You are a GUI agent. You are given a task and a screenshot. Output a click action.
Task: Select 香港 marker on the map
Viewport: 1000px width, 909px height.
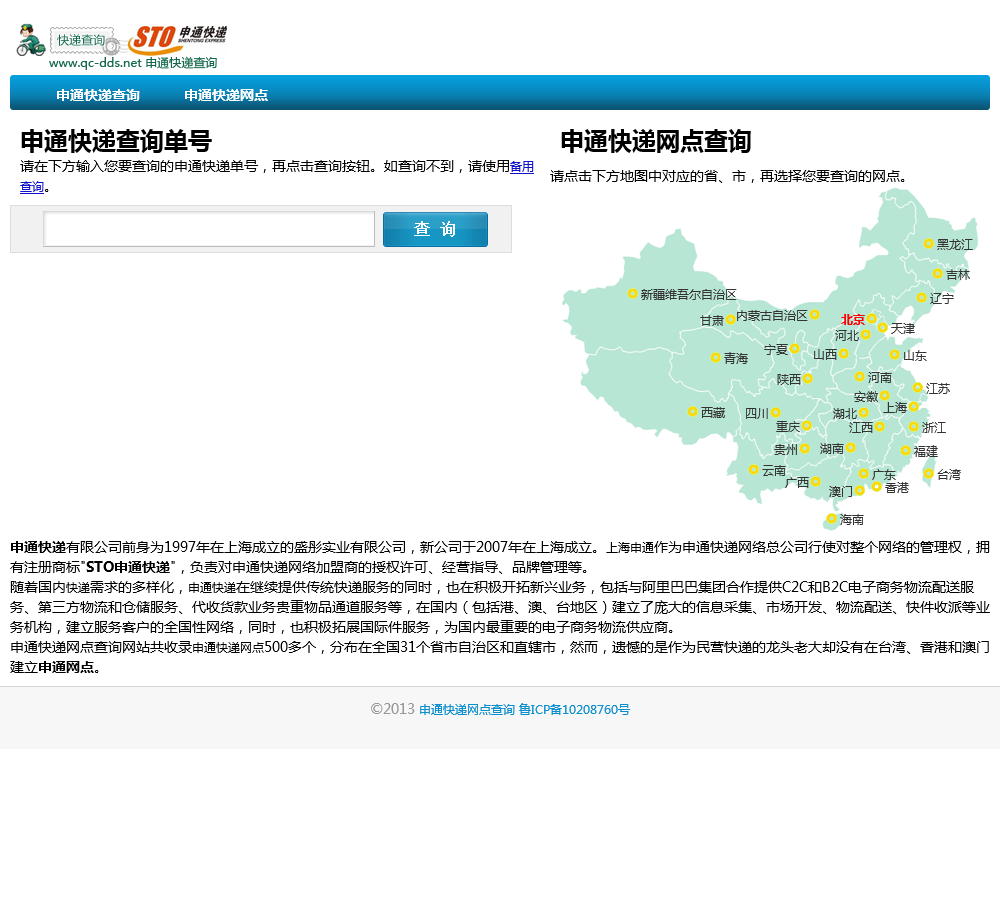pos(877,487)
